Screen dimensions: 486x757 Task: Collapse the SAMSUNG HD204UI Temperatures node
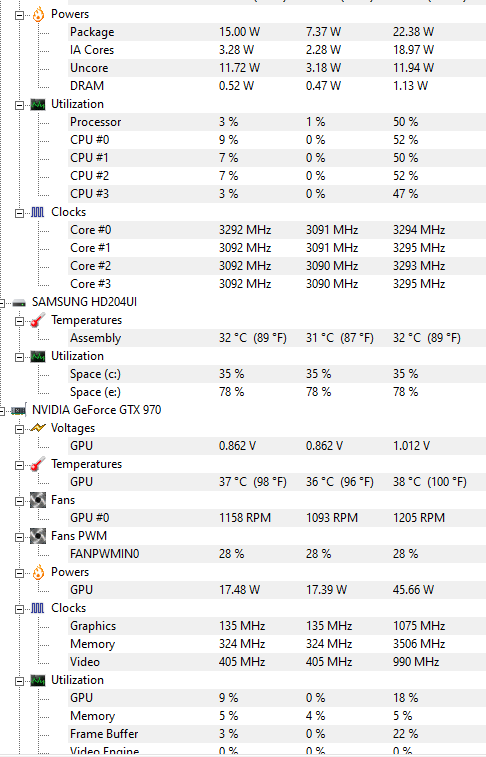19,321
